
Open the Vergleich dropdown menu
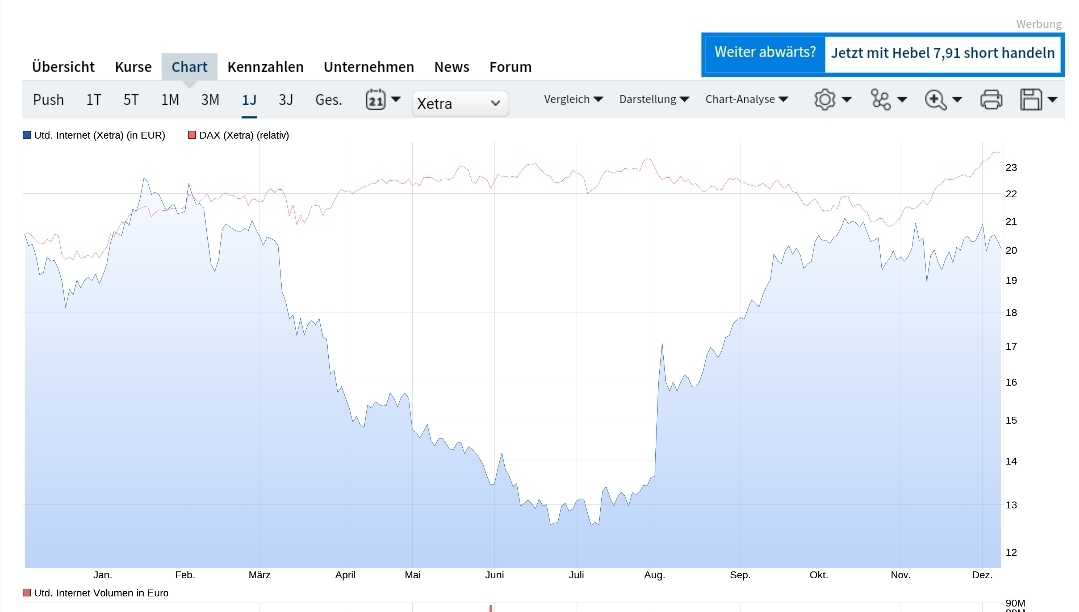pyautogui.click(x=573, y=100)
